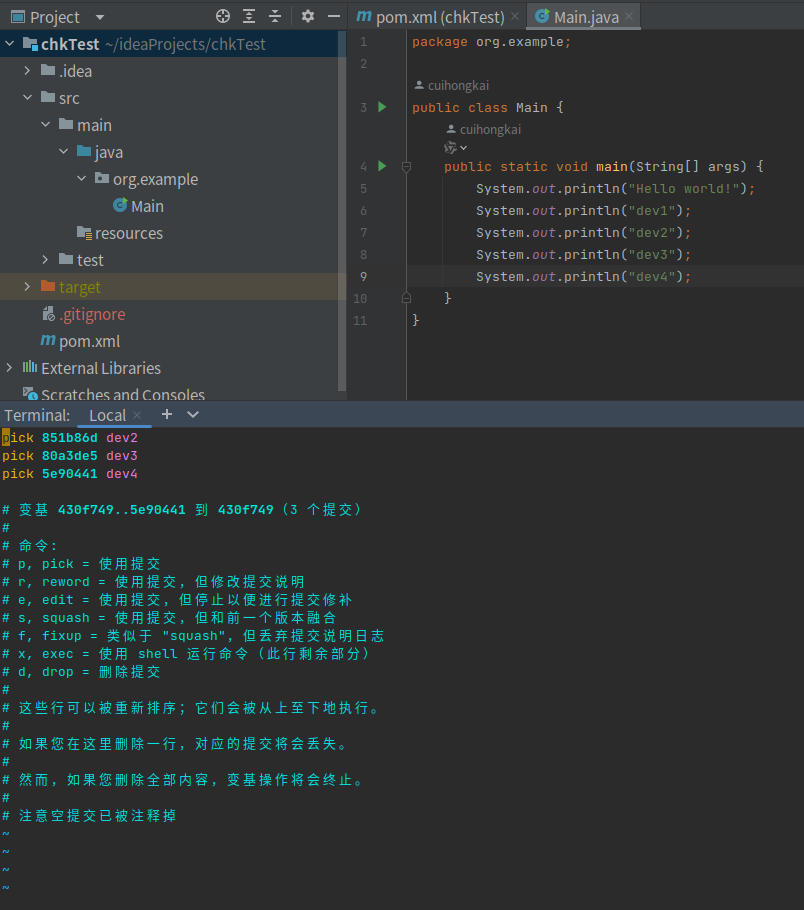Viewport: 804px width, 910px height.
Task: Run Main class from the line 3 gutter arrow
Action: 381,107
